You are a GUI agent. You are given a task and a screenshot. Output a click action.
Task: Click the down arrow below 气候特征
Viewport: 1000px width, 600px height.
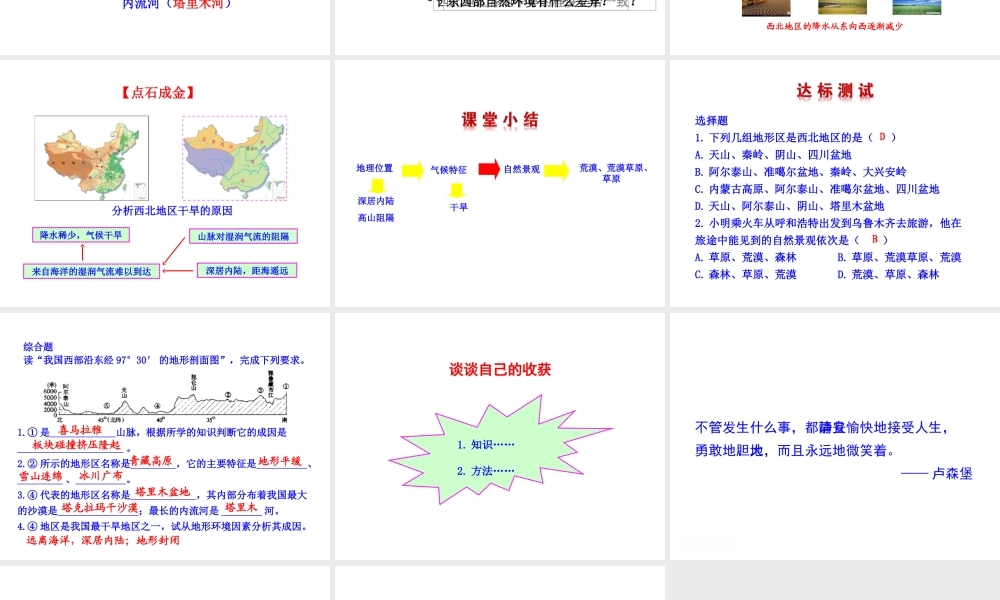(456, 191)
